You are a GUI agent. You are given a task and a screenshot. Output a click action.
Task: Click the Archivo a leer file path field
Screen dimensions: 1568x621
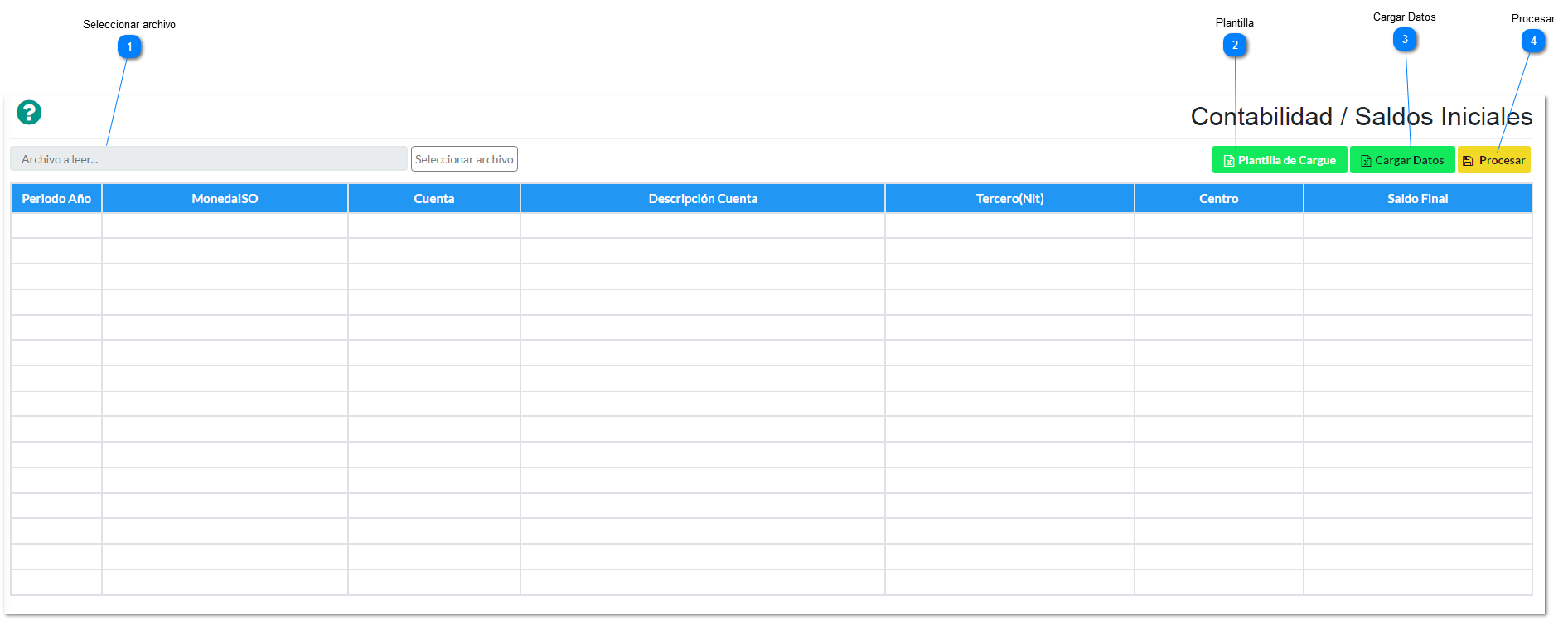(x=209, y=159)
